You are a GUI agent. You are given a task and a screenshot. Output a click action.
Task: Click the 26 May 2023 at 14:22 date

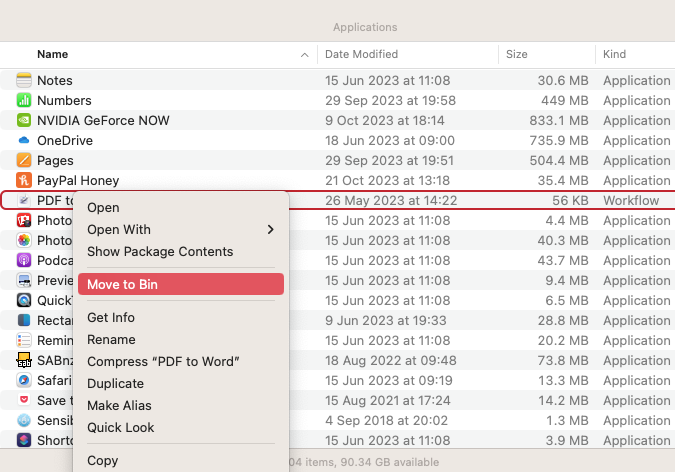[391, 200]
